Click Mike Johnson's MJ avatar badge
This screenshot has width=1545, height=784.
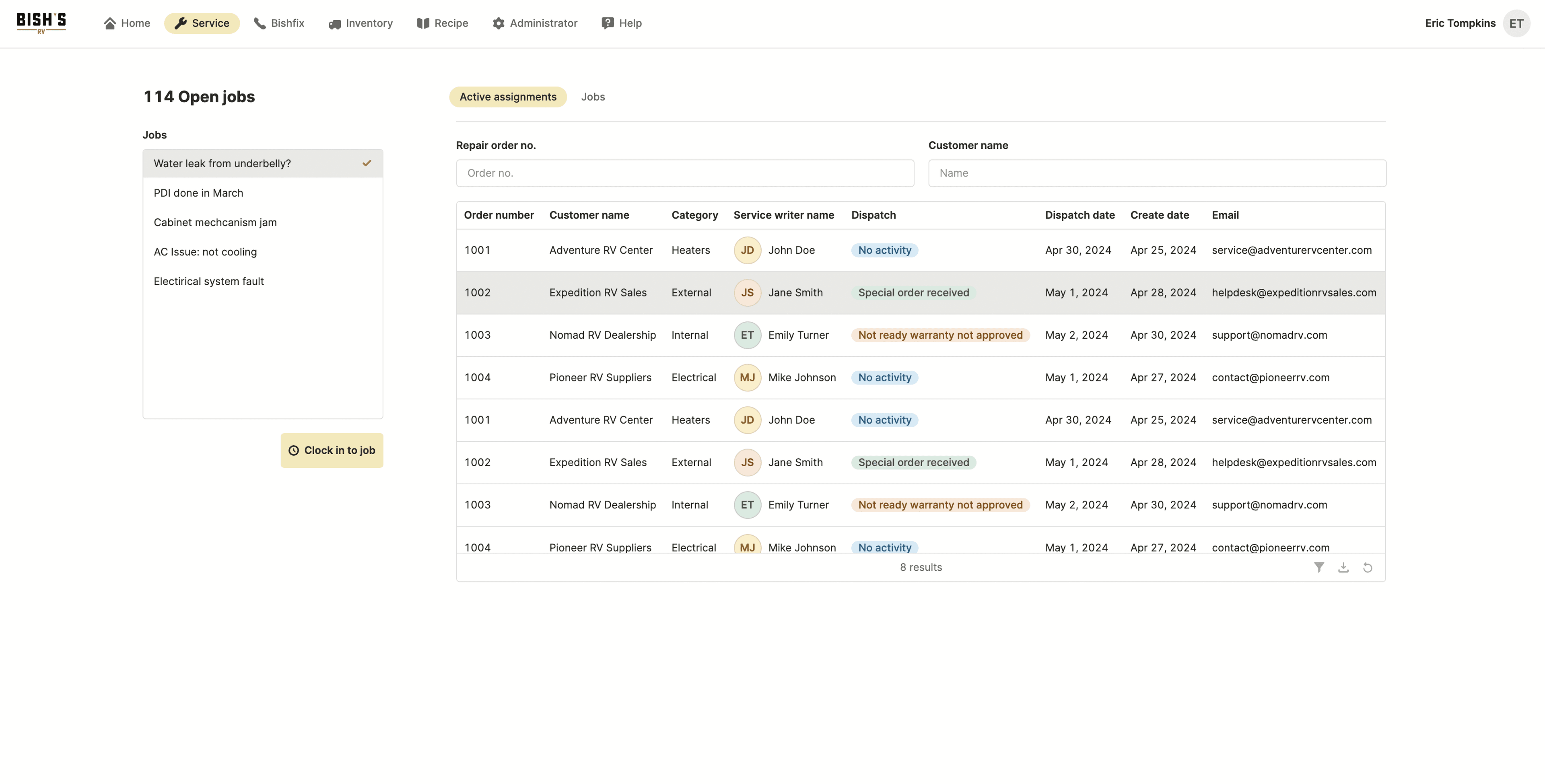pyautogui.click(x=747, y=377)
